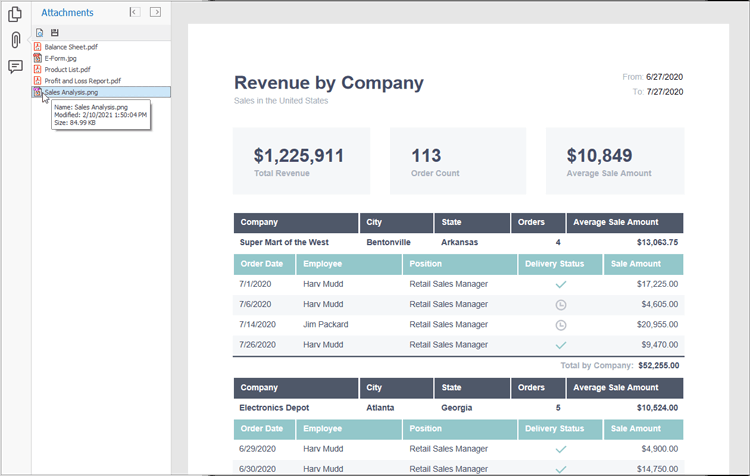
Task: Show the Comments panel via speech bubble icon
Action: (15, 67)
